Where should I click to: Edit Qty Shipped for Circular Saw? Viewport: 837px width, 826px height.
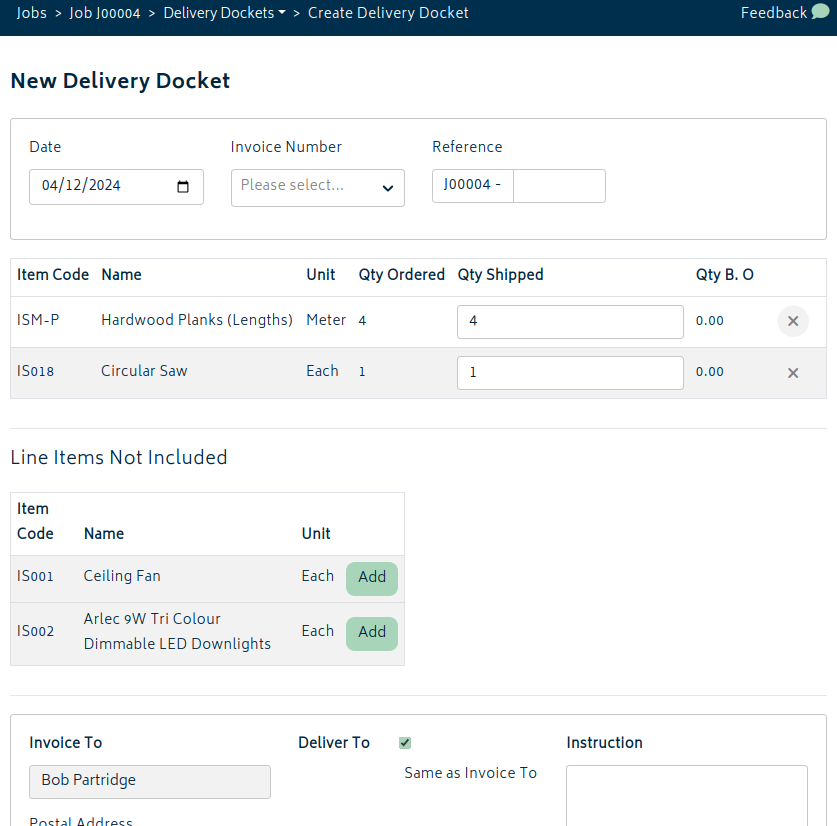tap(570, 373)
